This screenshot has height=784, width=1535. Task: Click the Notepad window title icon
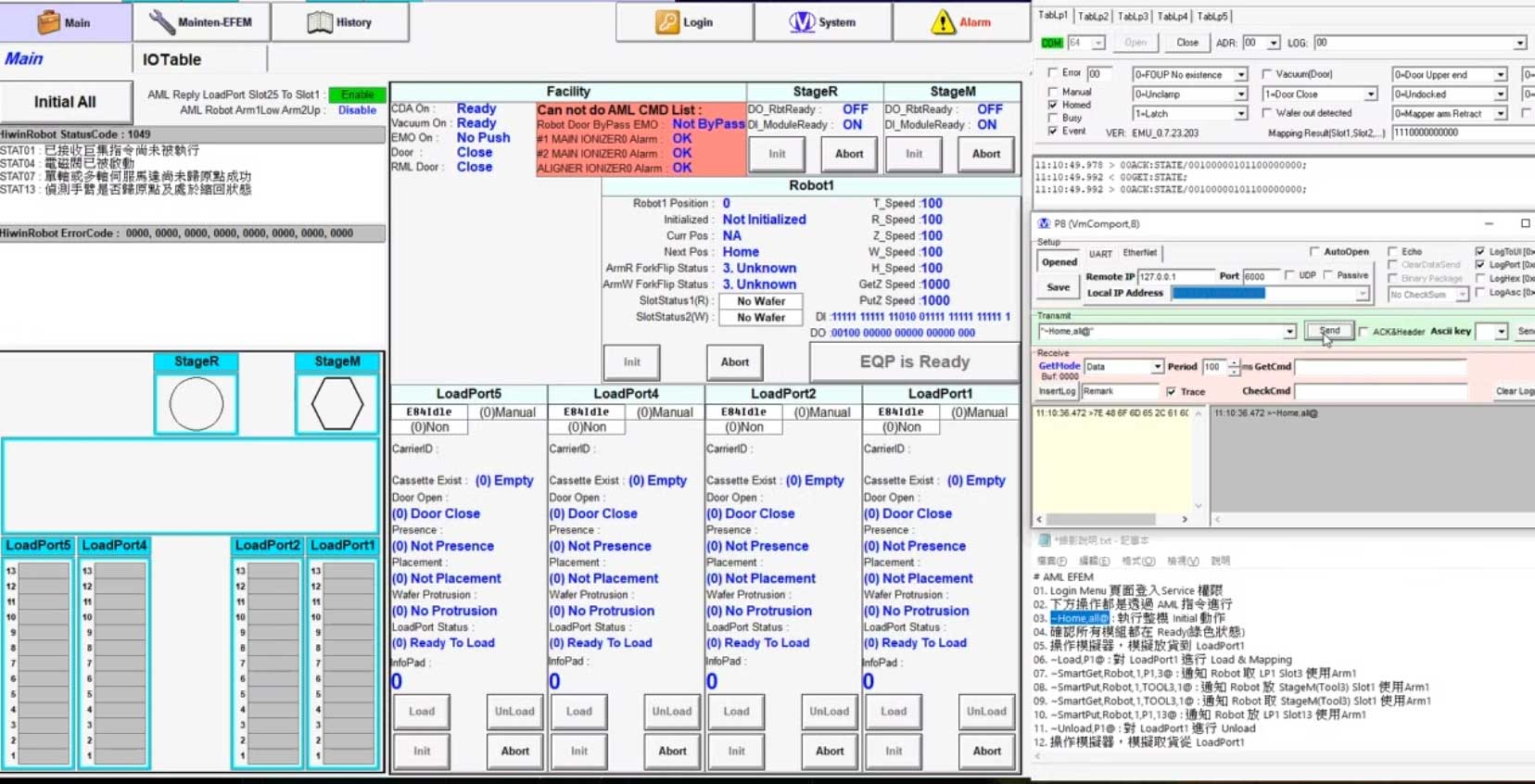pos(1044,540)
